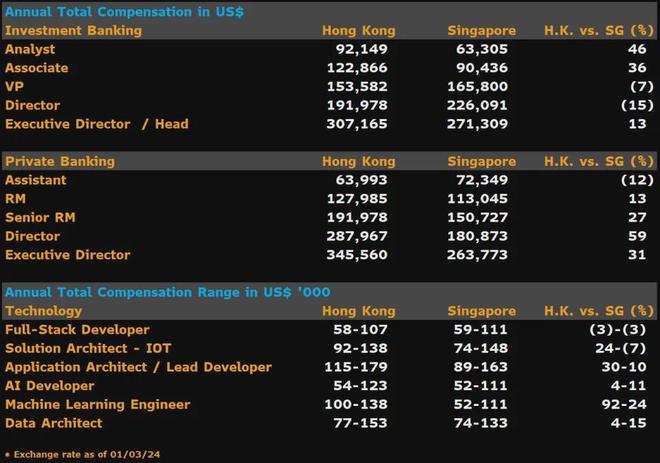660x463 pixels.
Task: Click the 'Associate' row label
Action: click(x=37, y=68)
